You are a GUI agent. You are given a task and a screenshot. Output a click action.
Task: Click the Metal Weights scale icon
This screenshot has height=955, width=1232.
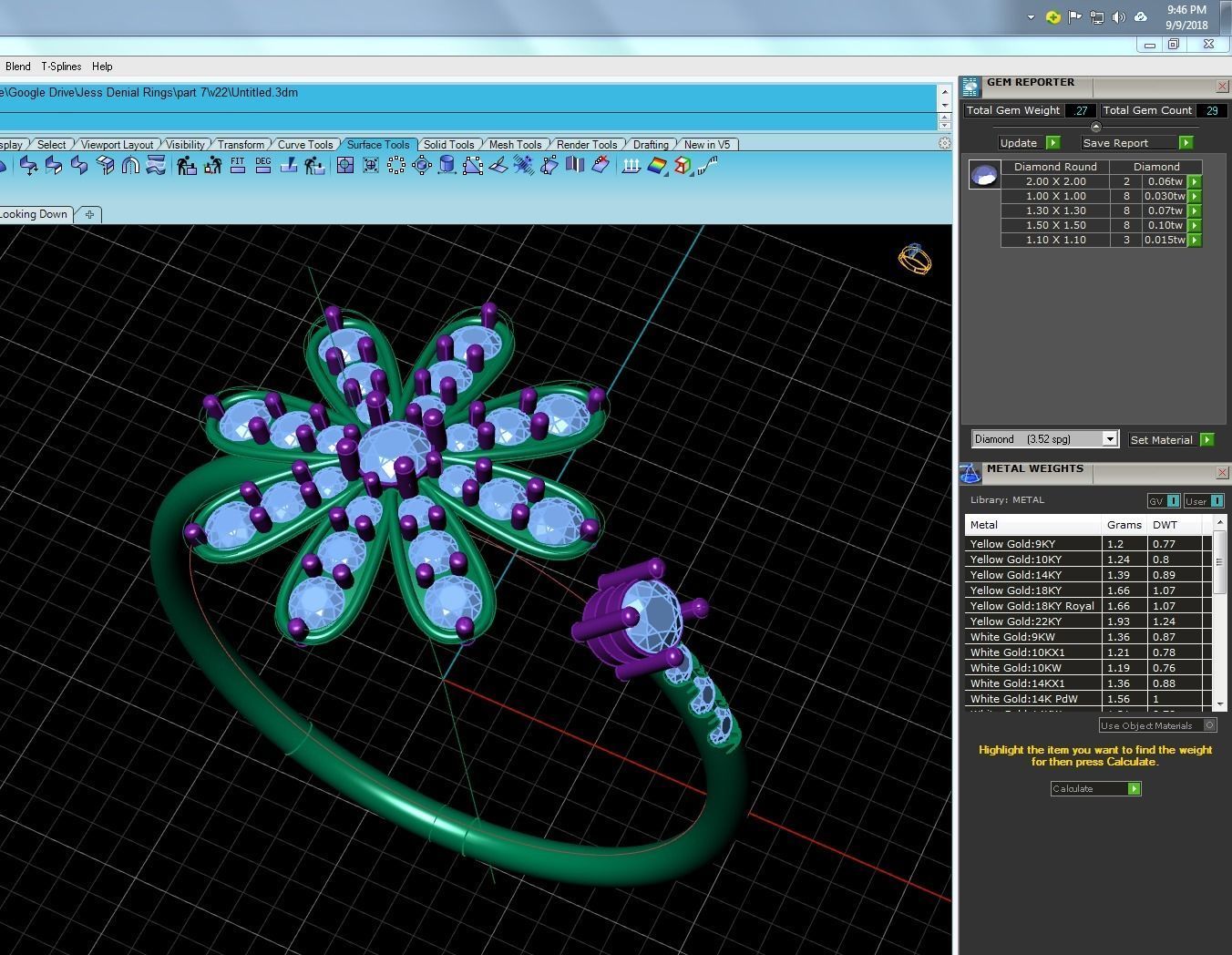point(970,473)
